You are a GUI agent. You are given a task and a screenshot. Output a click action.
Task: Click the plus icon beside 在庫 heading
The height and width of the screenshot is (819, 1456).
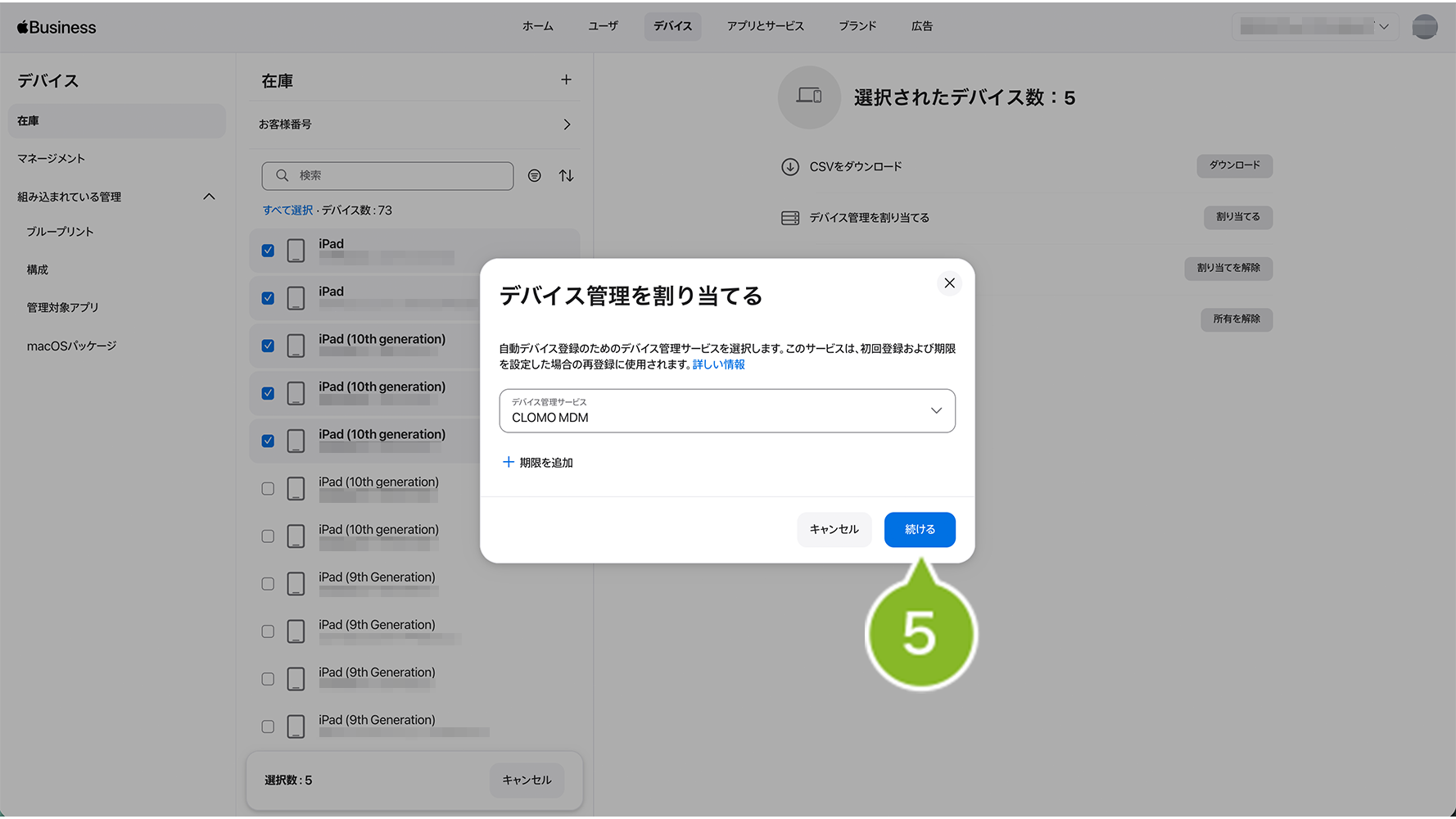click(566, 79)
